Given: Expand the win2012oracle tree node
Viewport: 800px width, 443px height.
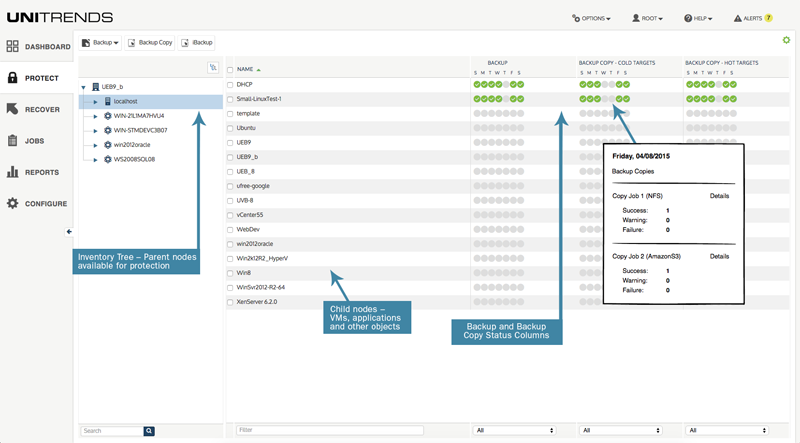Looking at the screenshot, I should click(x=95, y=145).
